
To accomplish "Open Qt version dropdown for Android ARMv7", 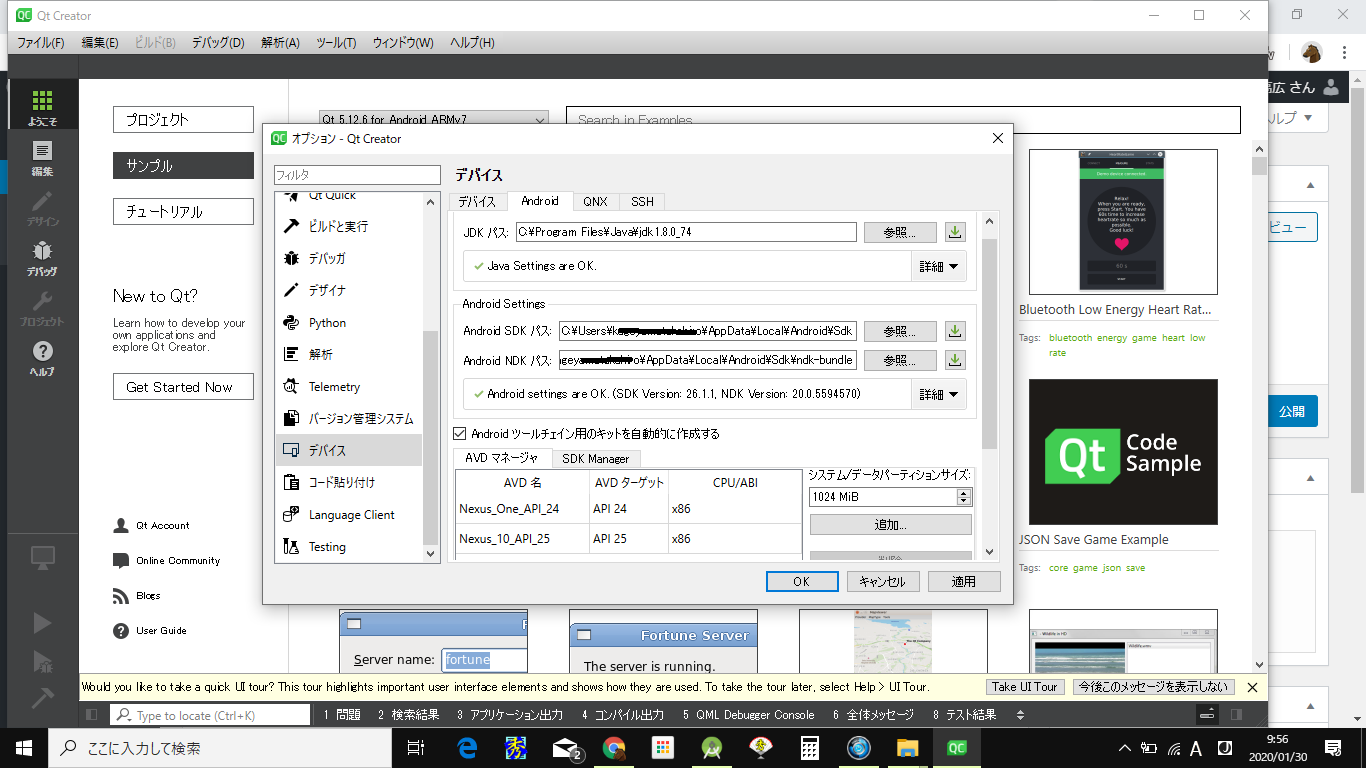I will tap(434, 120).
